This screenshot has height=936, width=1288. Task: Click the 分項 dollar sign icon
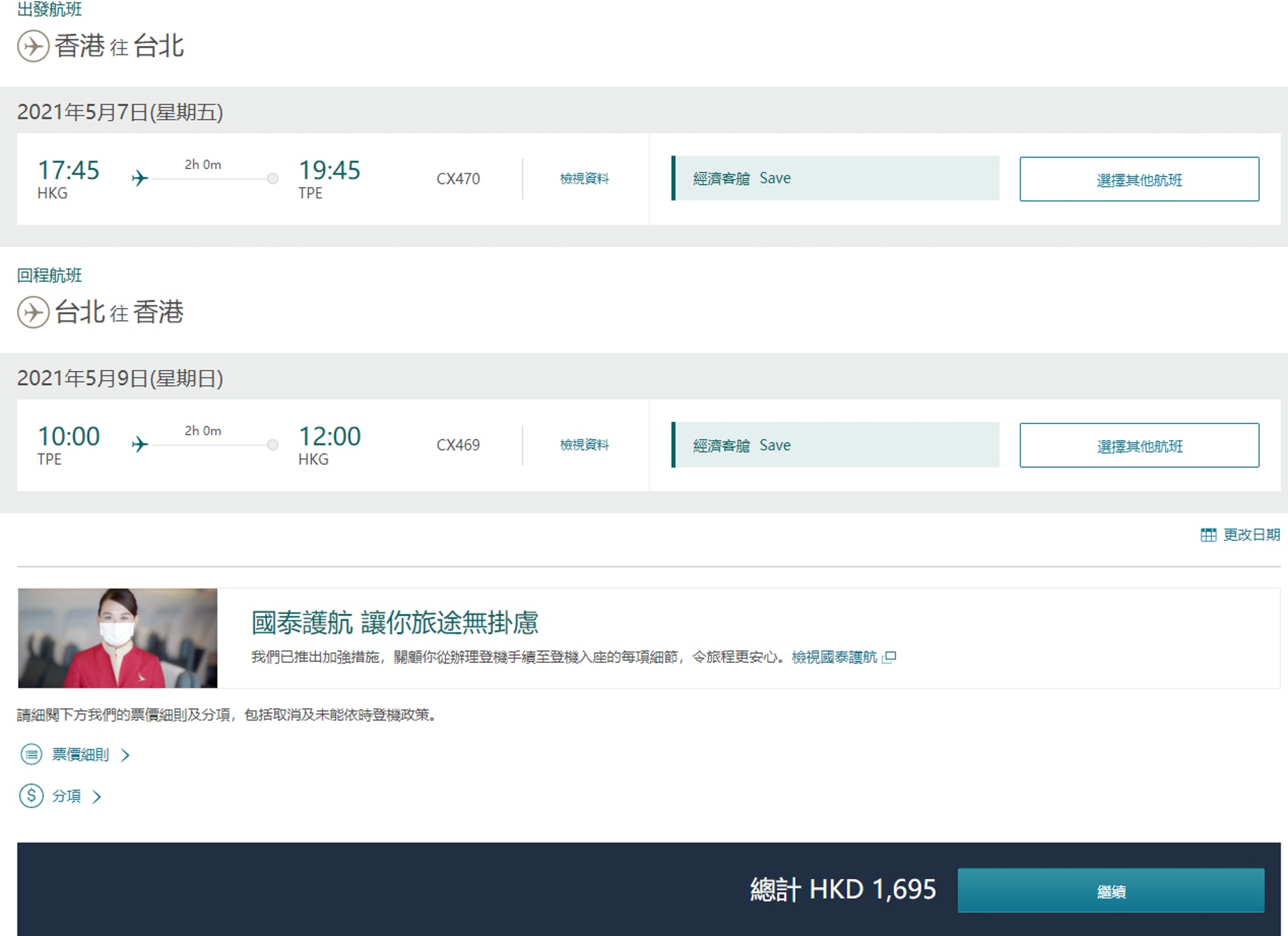click(x=32, y=796)
